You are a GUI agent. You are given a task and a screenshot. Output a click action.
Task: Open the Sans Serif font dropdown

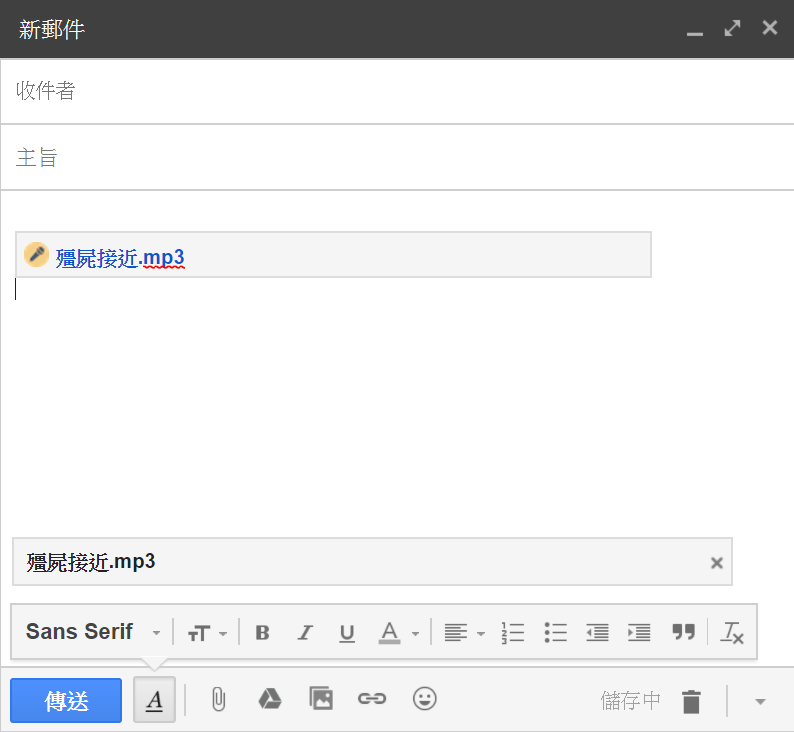tap(93, 632)
